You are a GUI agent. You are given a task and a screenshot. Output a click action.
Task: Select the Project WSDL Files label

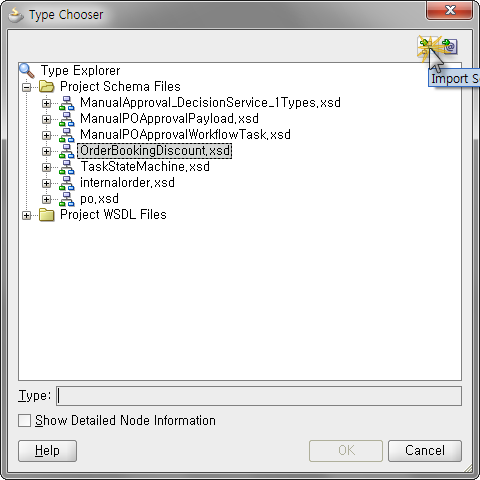[x=113, y=215]
